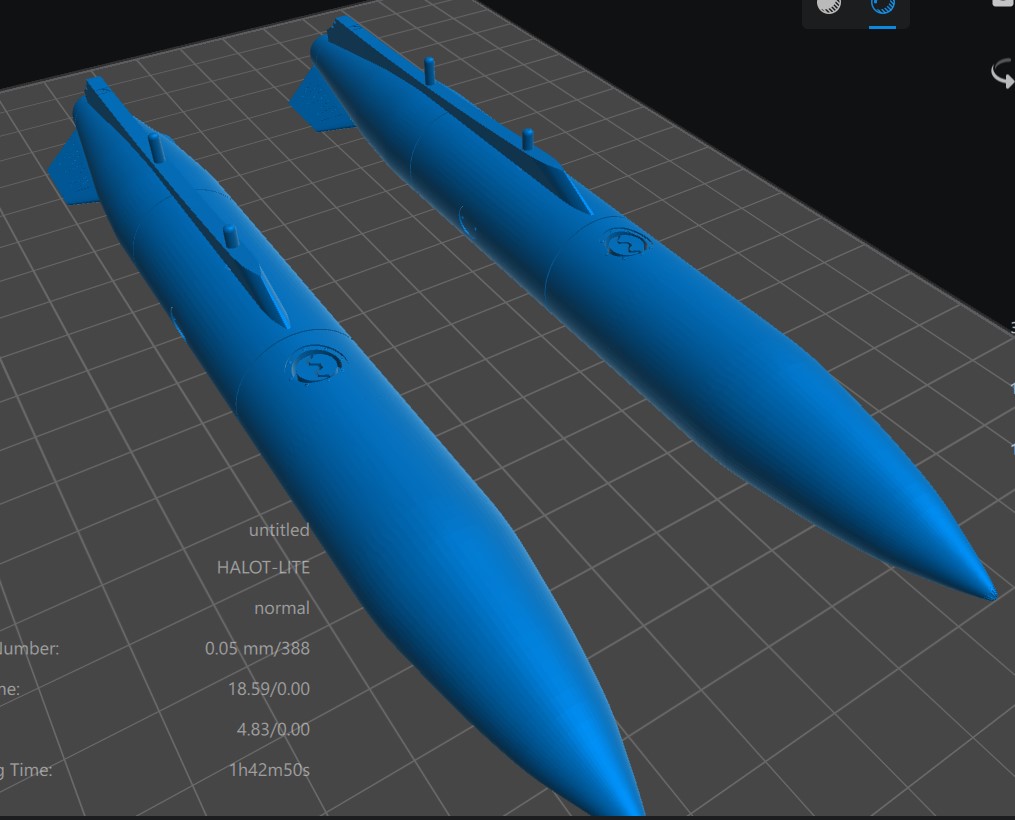Screen dimensions: 1015x820
Task: Select the blue highlighted sphere view mode
Action: 882,7
